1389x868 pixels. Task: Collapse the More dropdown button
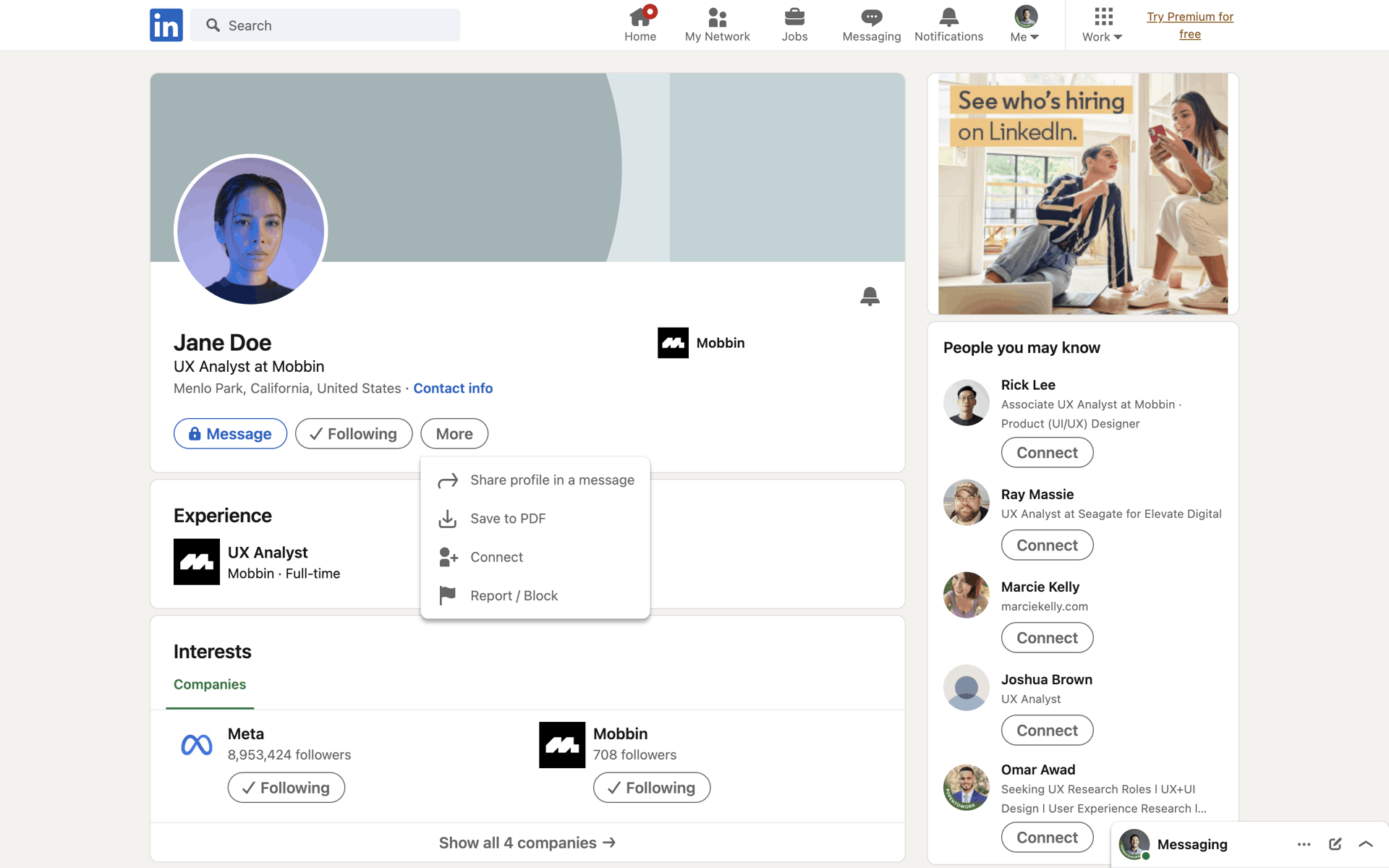pyautogui.click(x=454, y=434)
